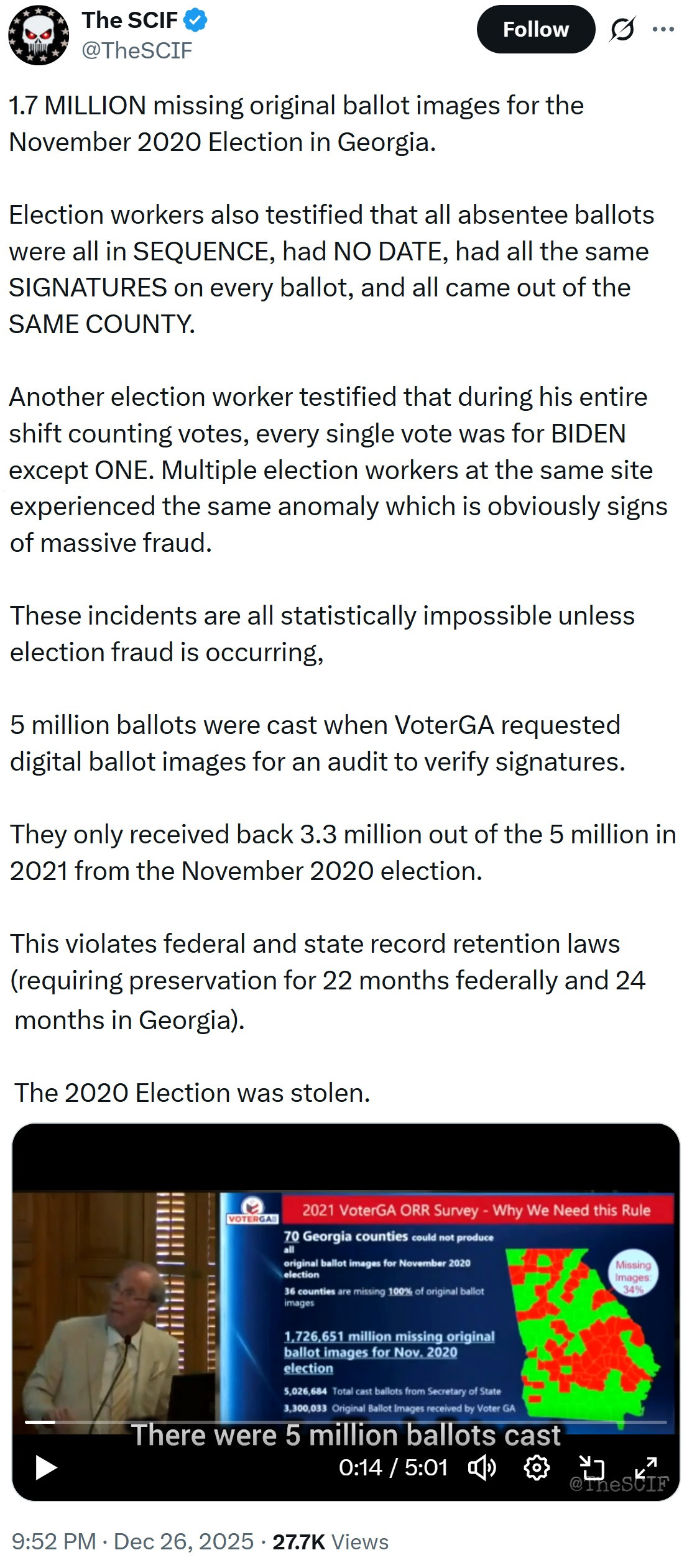Open the 9:52 PM Dec 26, 2025 timestamp
This screenshot has width=697, height=1568.
[x=132, y=1542]
